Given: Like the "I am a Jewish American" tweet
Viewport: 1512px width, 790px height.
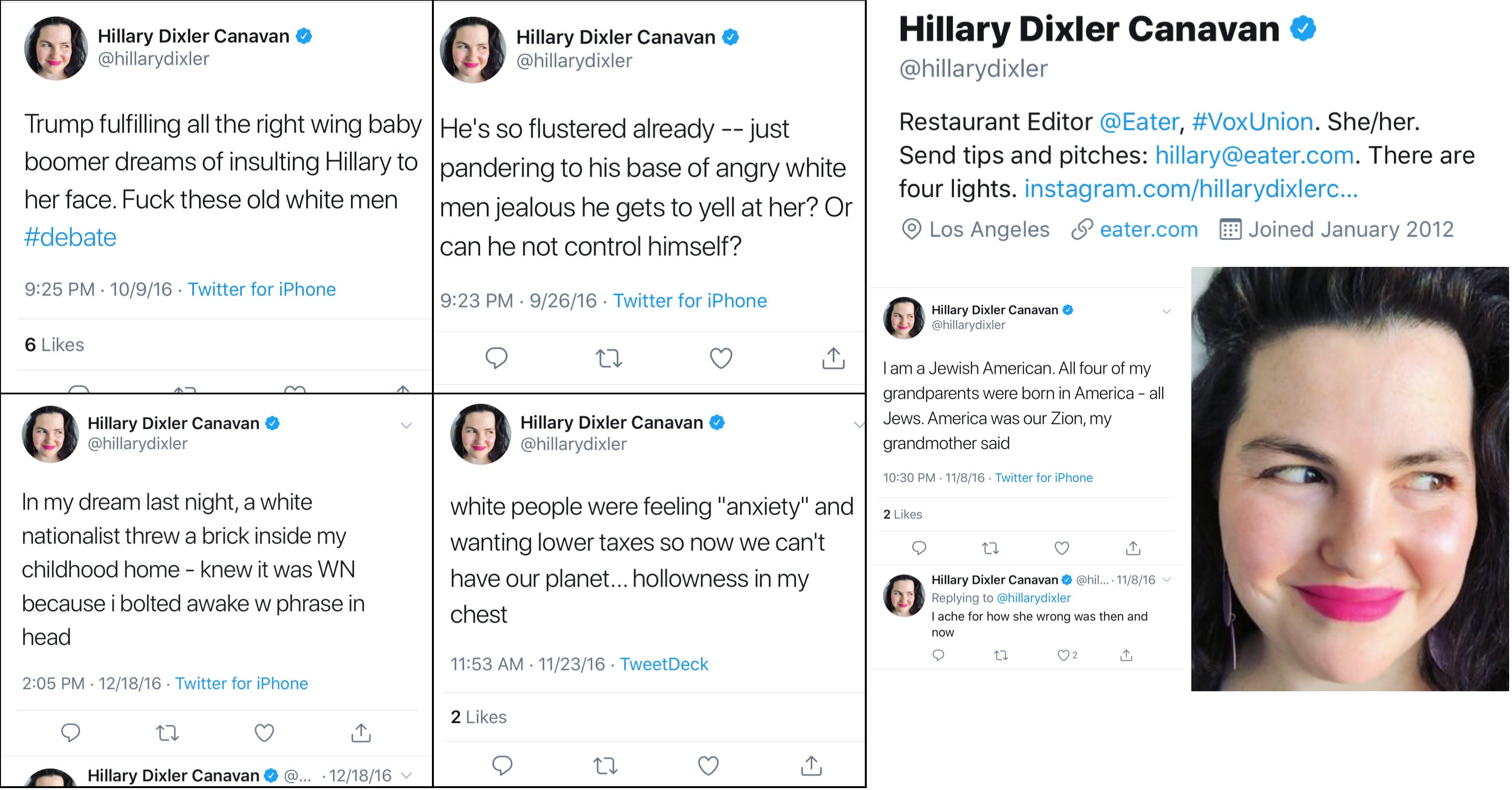Looking at the screenshot, I should [x=1062, y=548].
